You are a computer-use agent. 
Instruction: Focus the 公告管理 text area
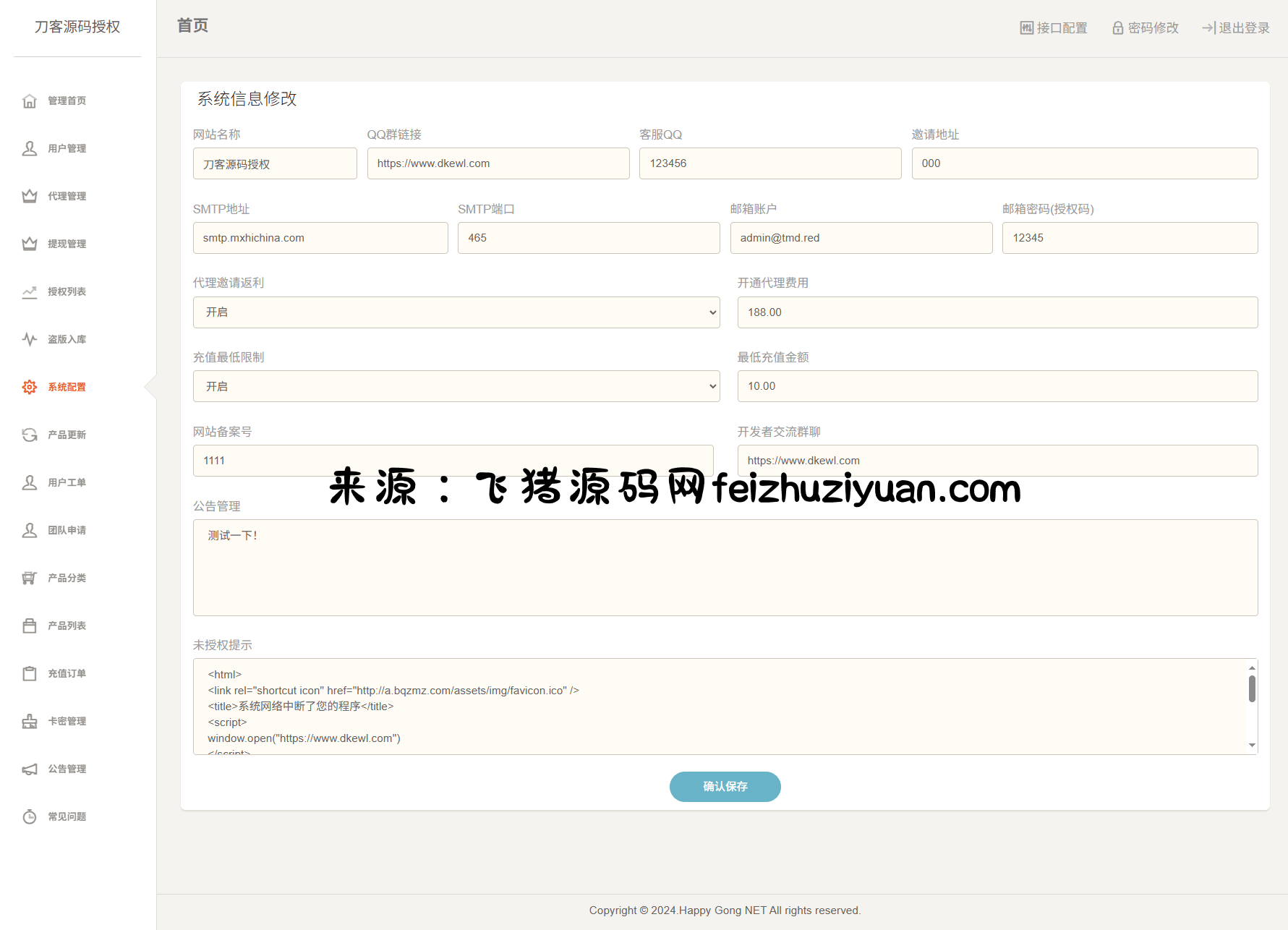[725, 568]
